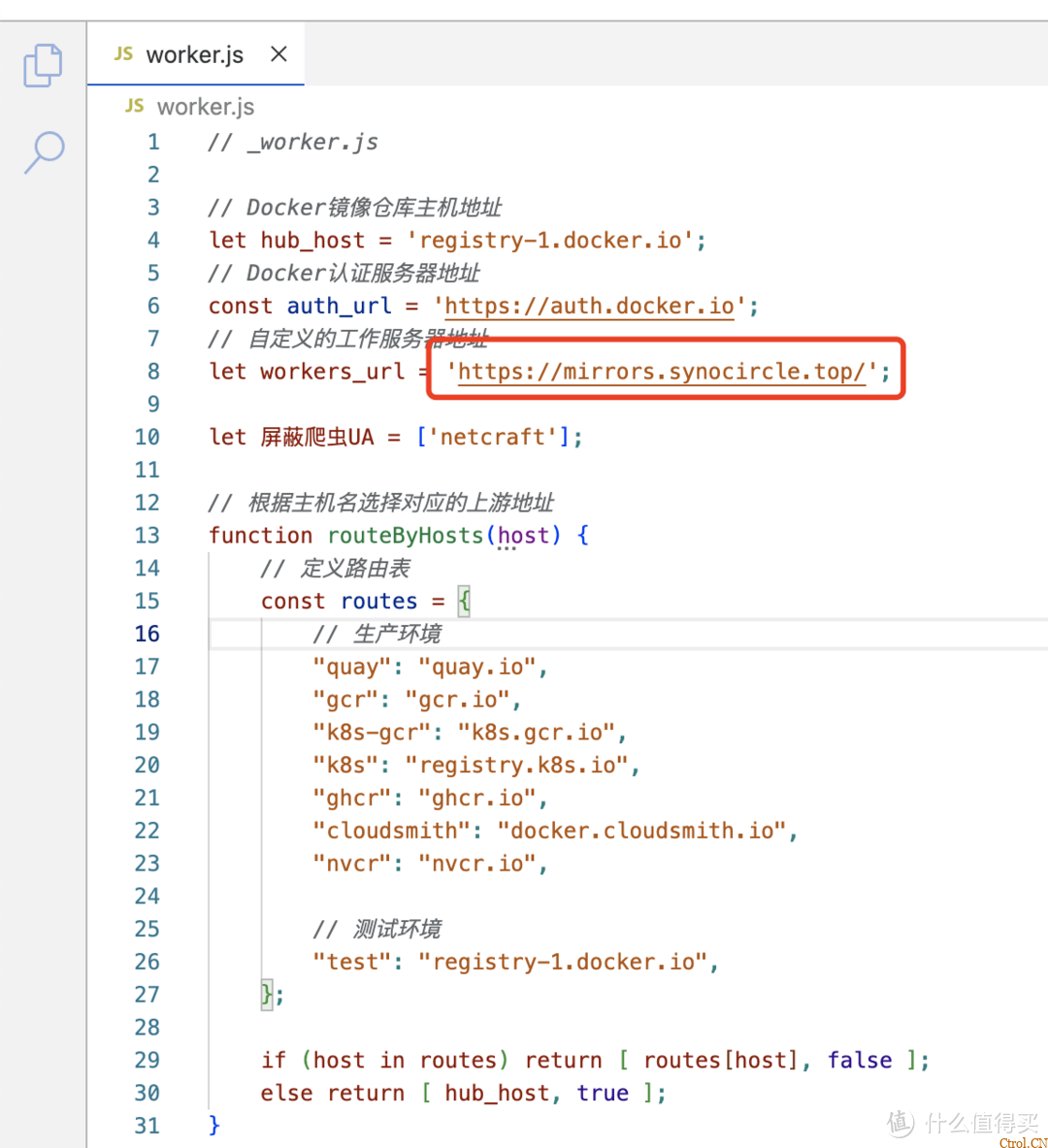1048x1148 pixels.
Task: Open the https://mirrors.synocircle.top/ link
Action: (x=661, y=372)
